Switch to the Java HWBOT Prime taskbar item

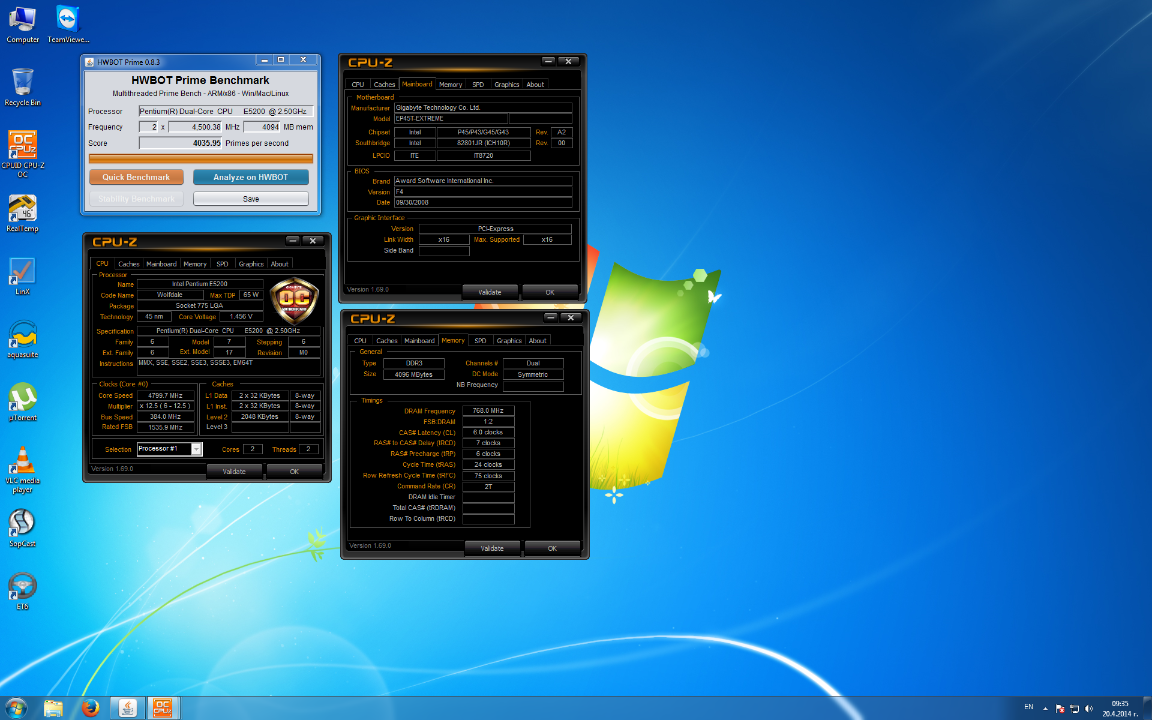click(127, 708)
